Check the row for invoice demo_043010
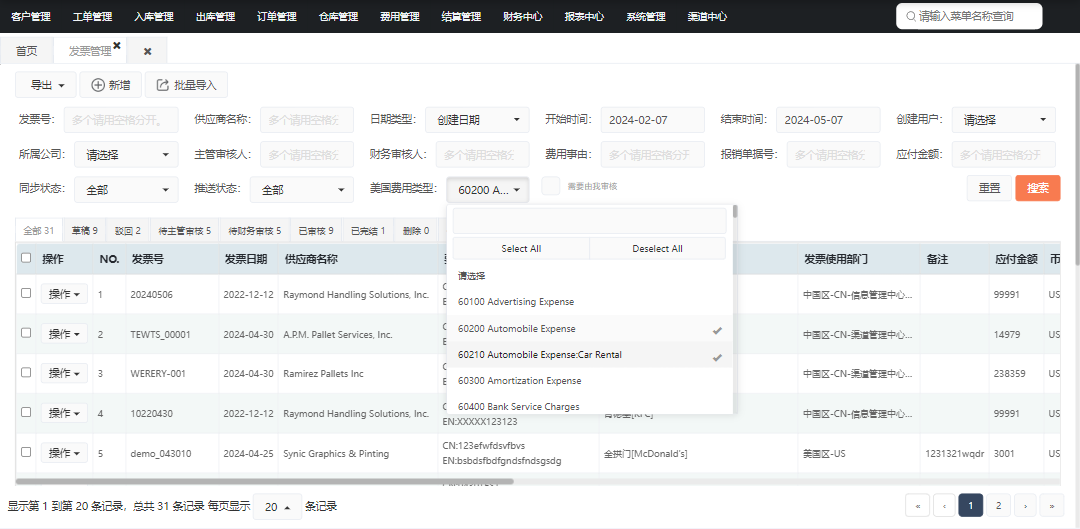The image size is (1080, 529). pyautogui.click(x=26, y=452)
